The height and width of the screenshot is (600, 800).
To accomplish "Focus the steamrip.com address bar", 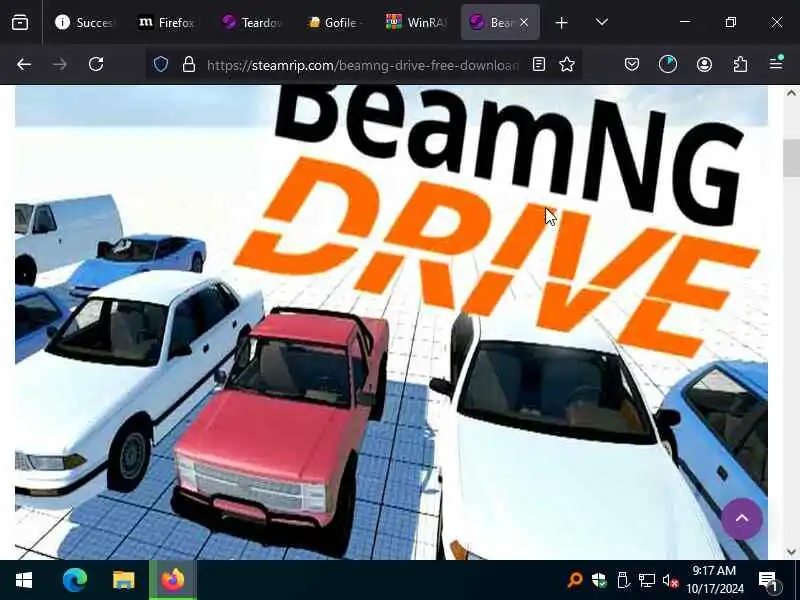I will pos(362,65).
